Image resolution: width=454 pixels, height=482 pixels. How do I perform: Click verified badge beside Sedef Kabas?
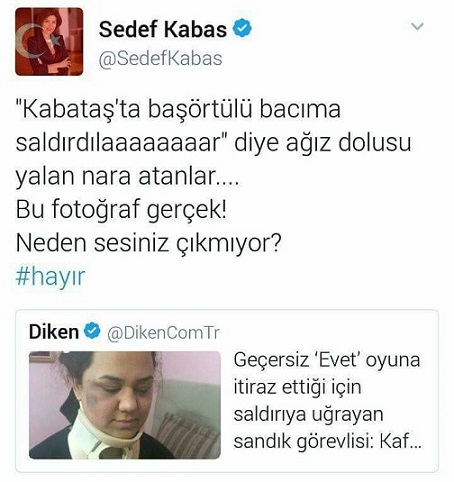coord(242,28)
